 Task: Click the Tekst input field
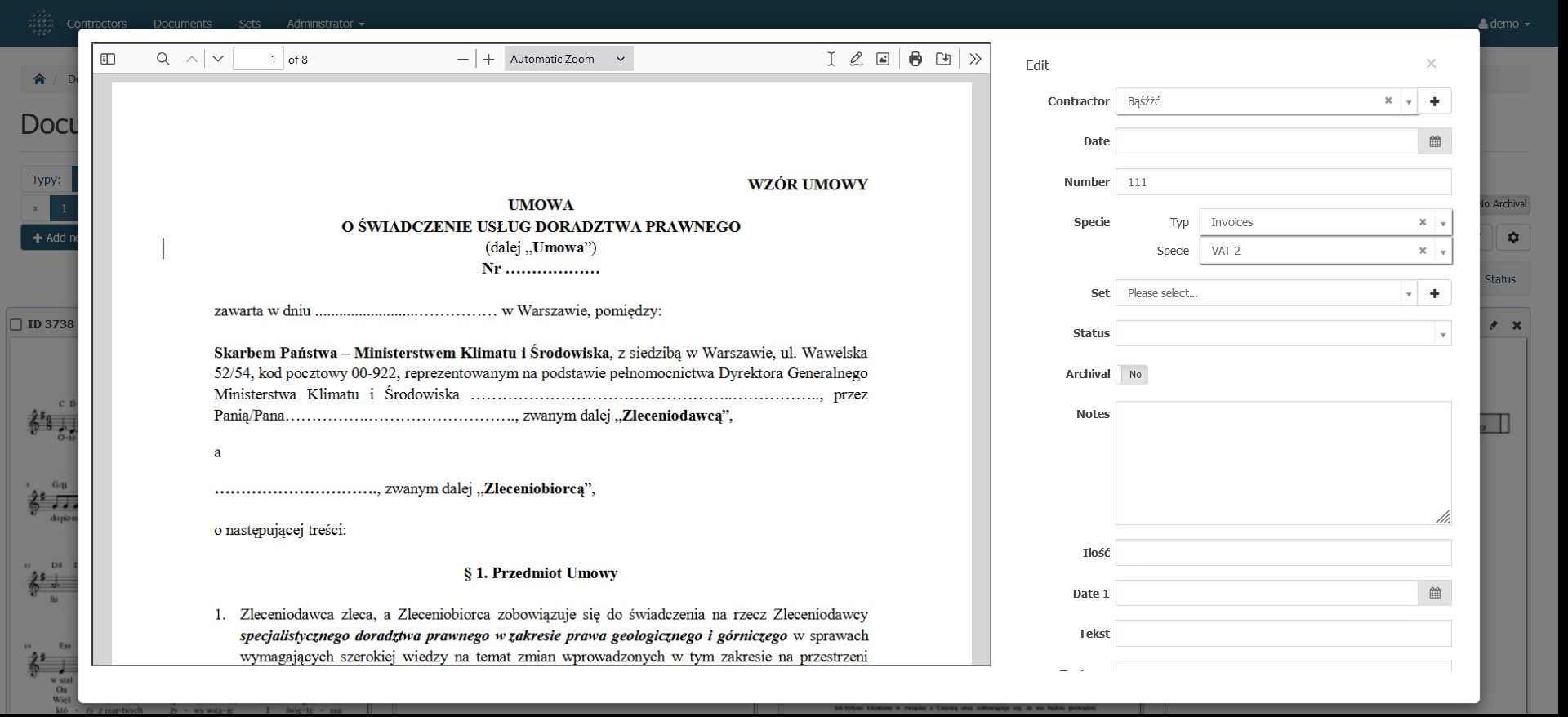[1284, 634]
